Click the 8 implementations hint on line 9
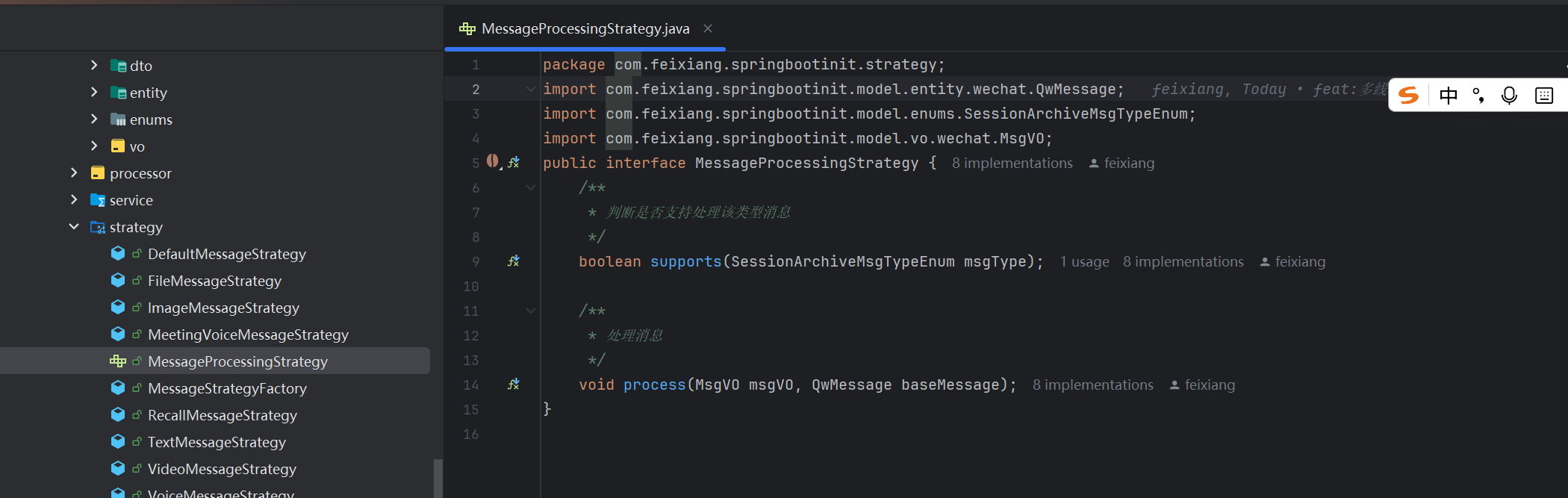This screenshot has height=498, width=1568. point(1183,261)
